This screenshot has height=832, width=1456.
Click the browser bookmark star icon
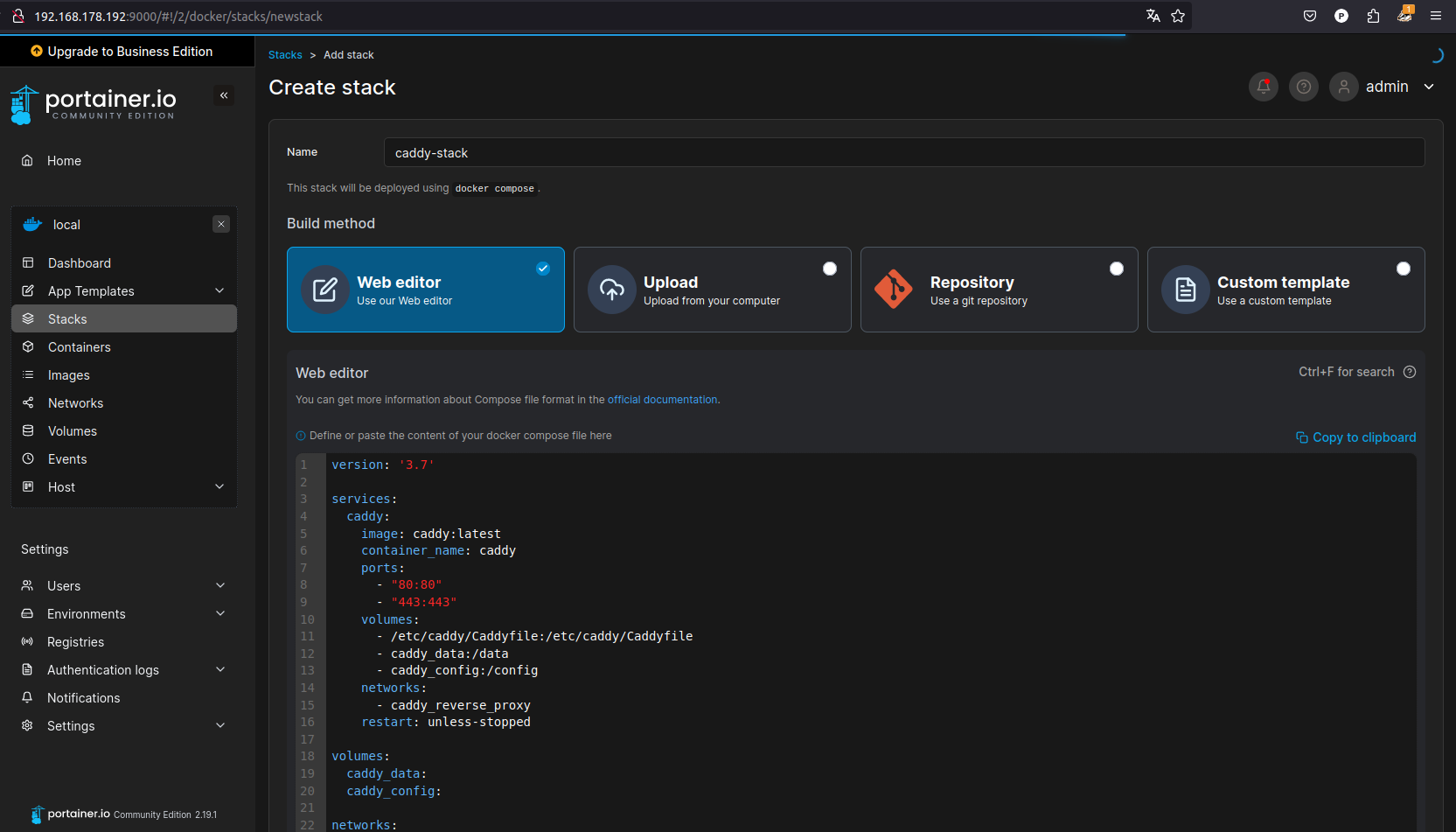[x=1178, y=16]
